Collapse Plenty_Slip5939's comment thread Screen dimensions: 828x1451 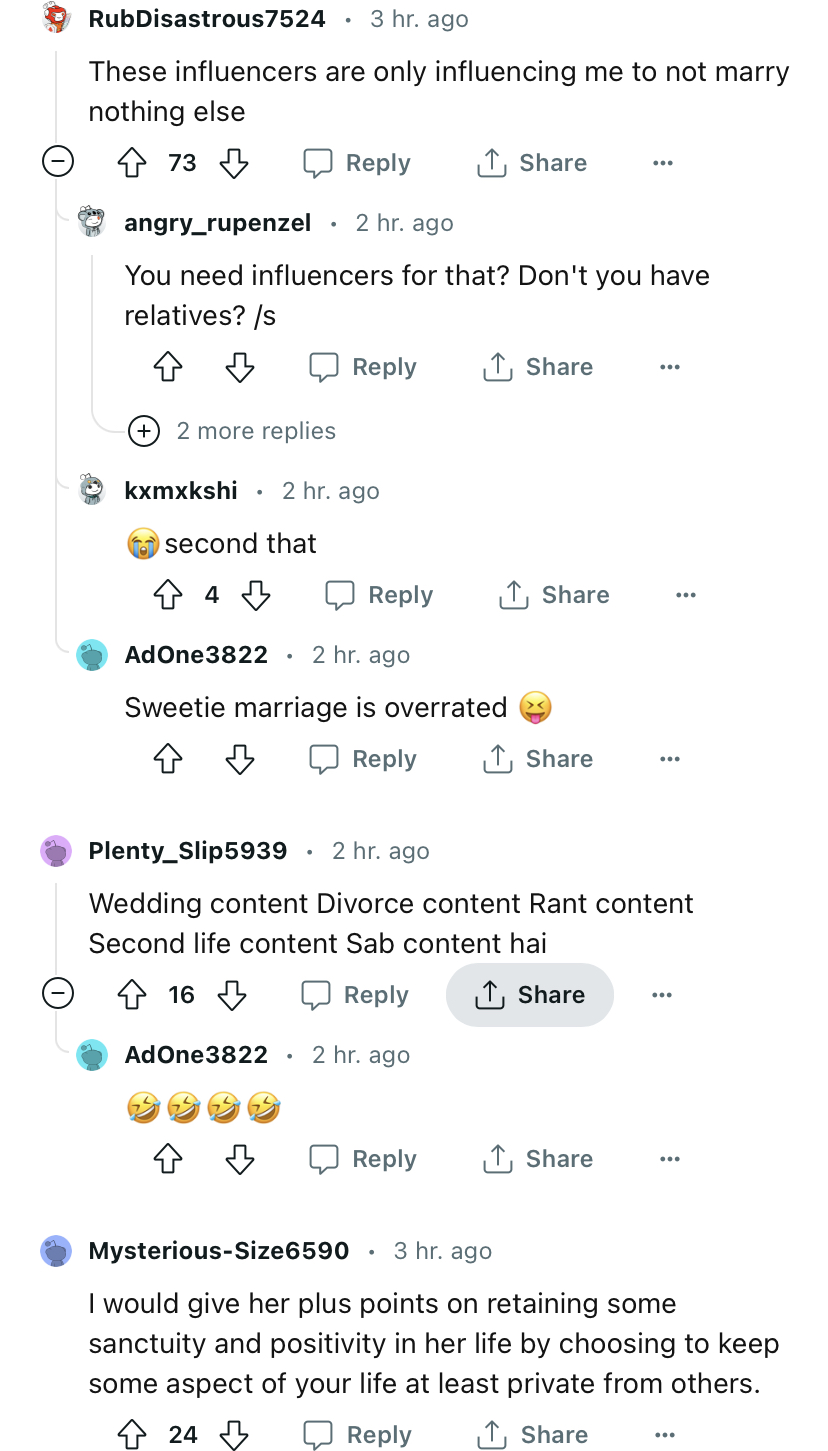(58, 994)
